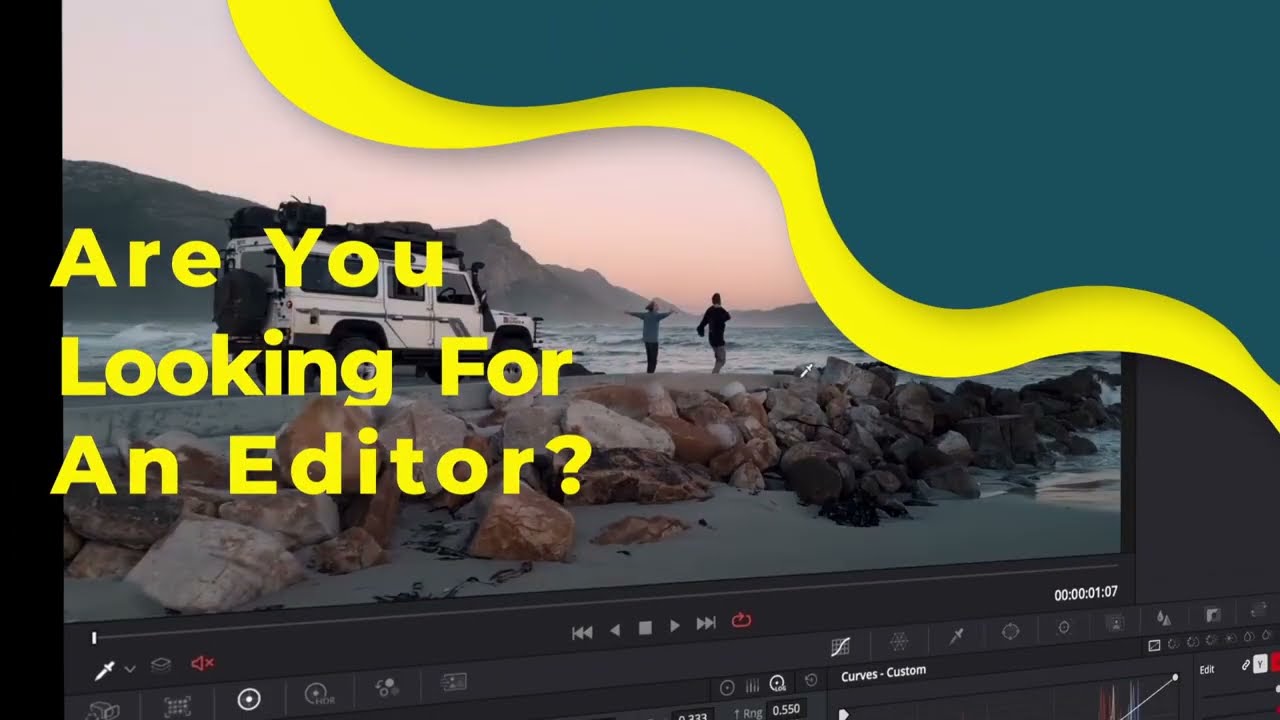Open the Qualifier palette

pyautogui.click(x=956, y=637)
